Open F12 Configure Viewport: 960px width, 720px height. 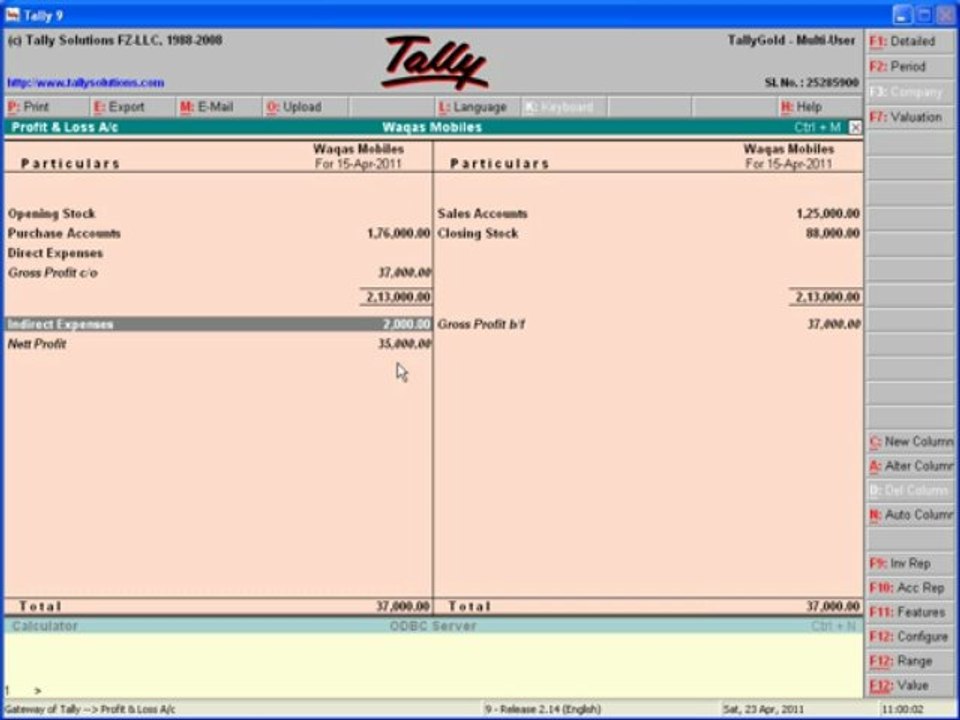tap(910, 637)
